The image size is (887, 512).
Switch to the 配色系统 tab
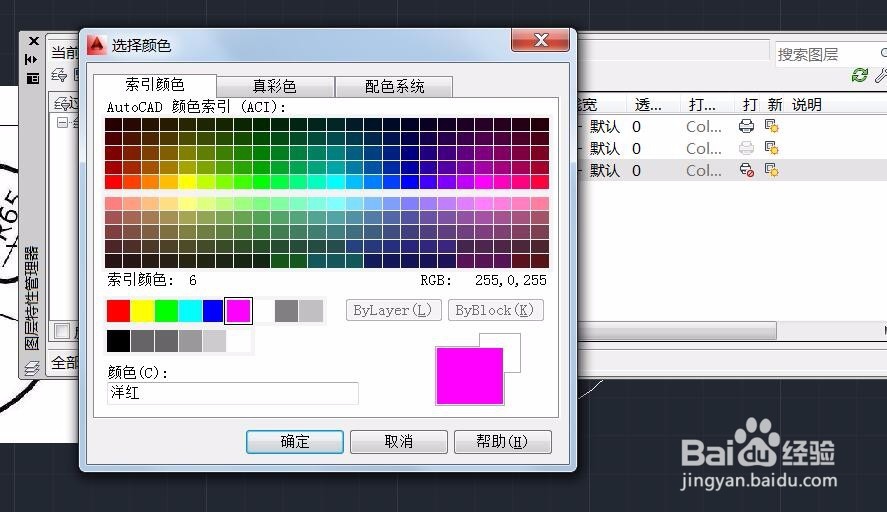pyautogui.click(x=394, y=87)
